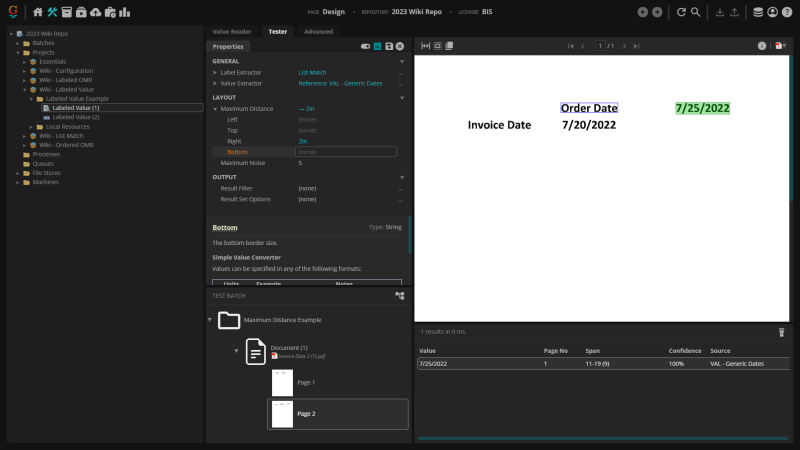The height and width of the screenshot is (450, 800).
Task: Switch to the Value Reader tab
Action: pos(232,31)
